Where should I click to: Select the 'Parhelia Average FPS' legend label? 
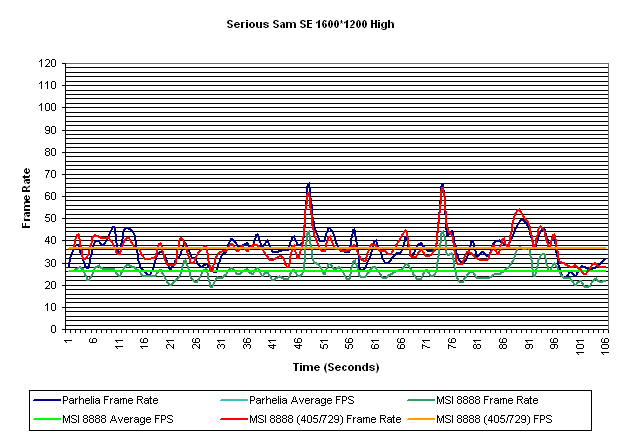click(303, 401)
